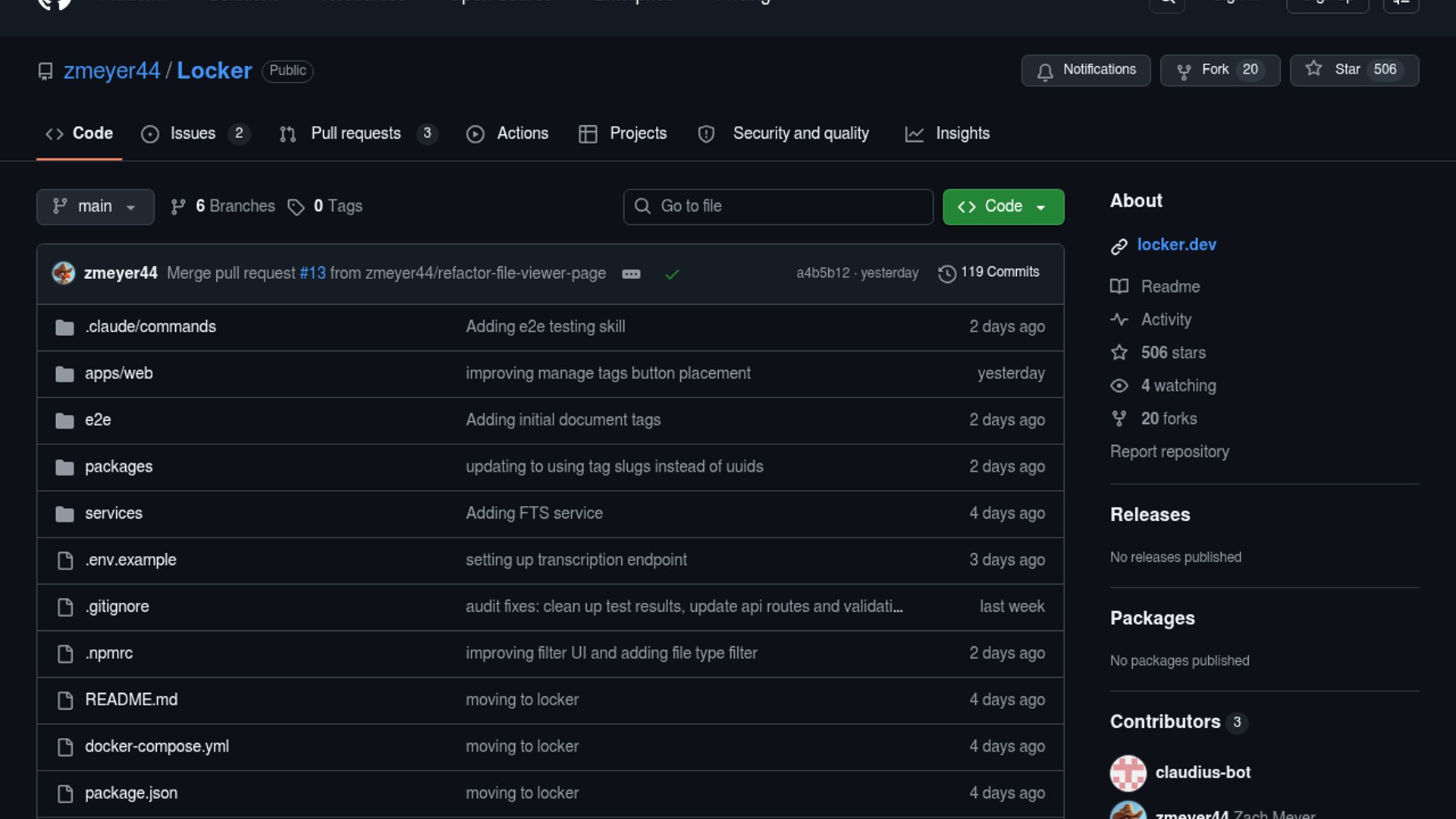Switch to the Issues tab
This screenshot has width=1456, height=819.
(193, 133)
